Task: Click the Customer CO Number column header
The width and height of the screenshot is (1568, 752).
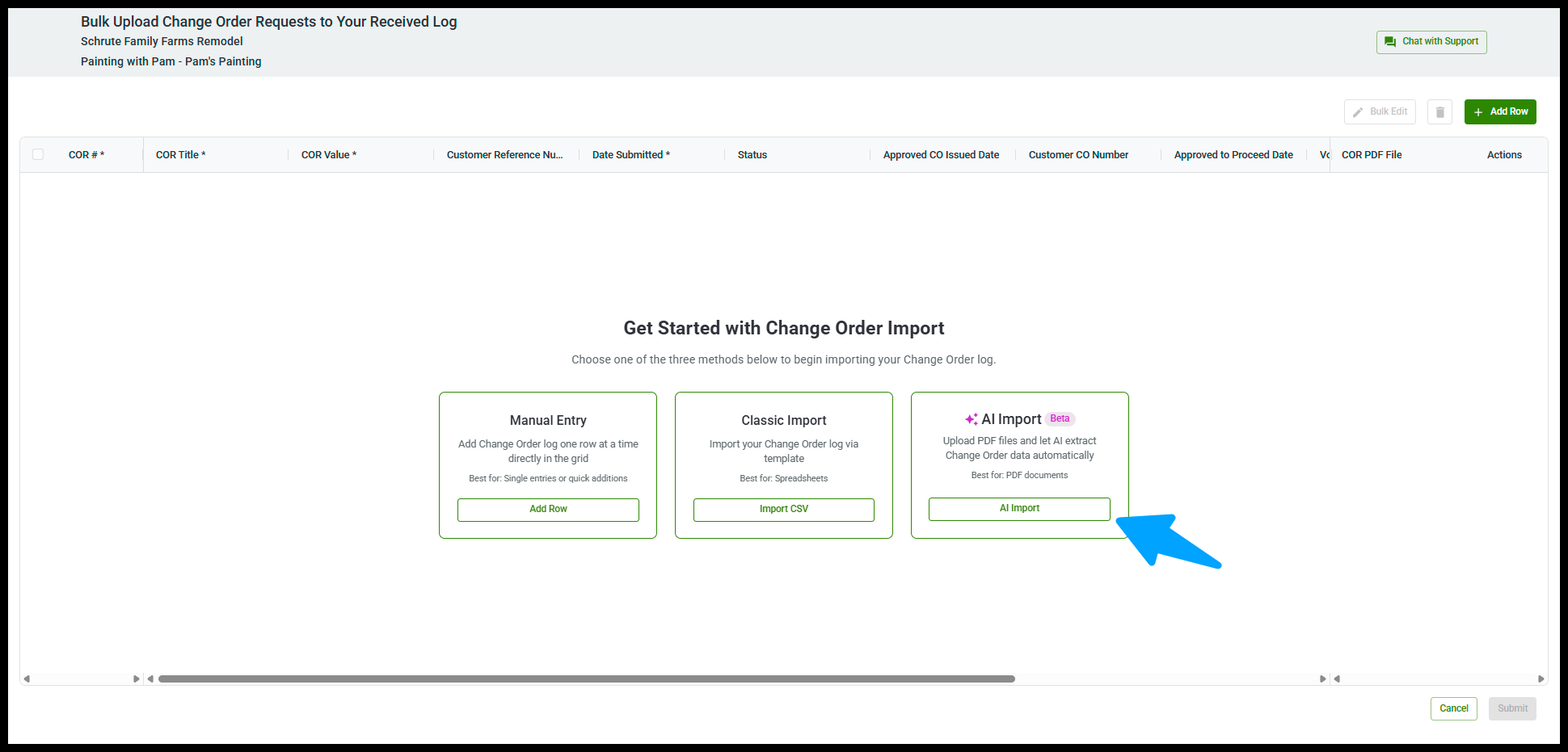Action: [1078, 155]
